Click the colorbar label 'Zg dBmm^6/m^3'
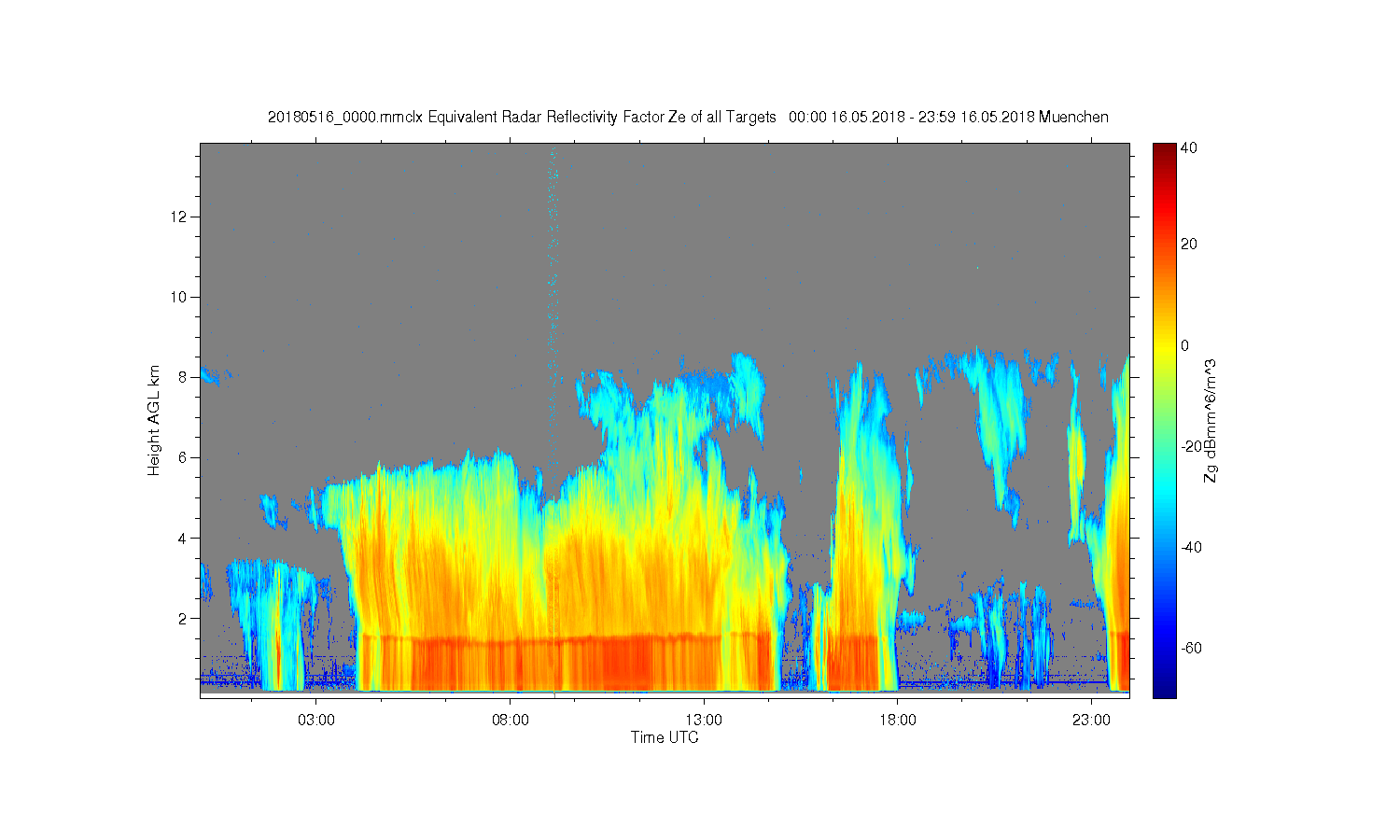Screen dimensions: 1400x840 [1211, 420]
